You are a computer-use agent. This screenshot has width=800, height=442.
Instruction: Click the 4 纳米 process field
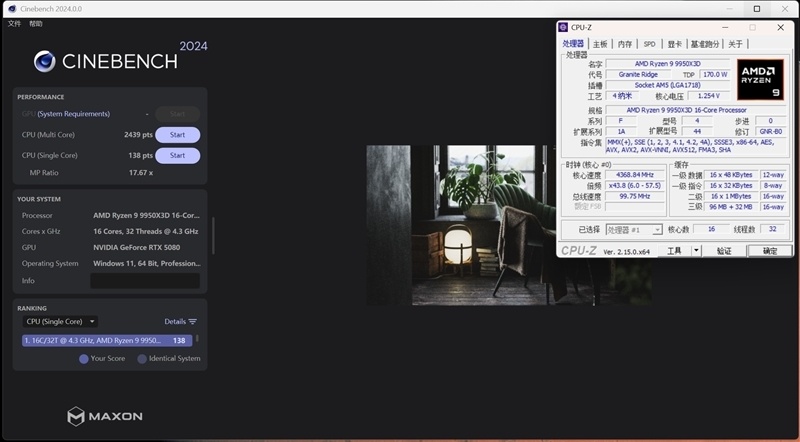pyautogui.click(x=621, y=96)
